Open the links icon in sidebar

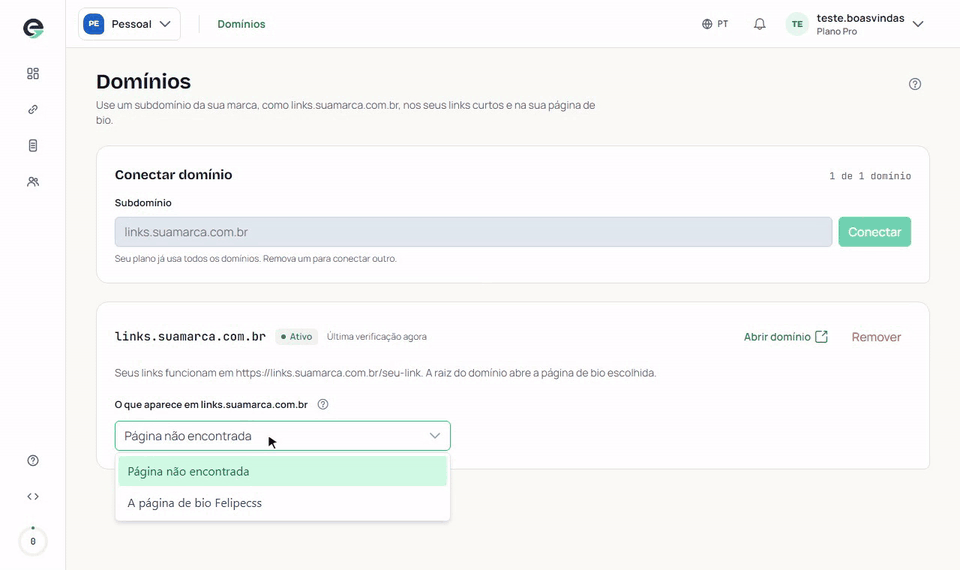(33, 110)
